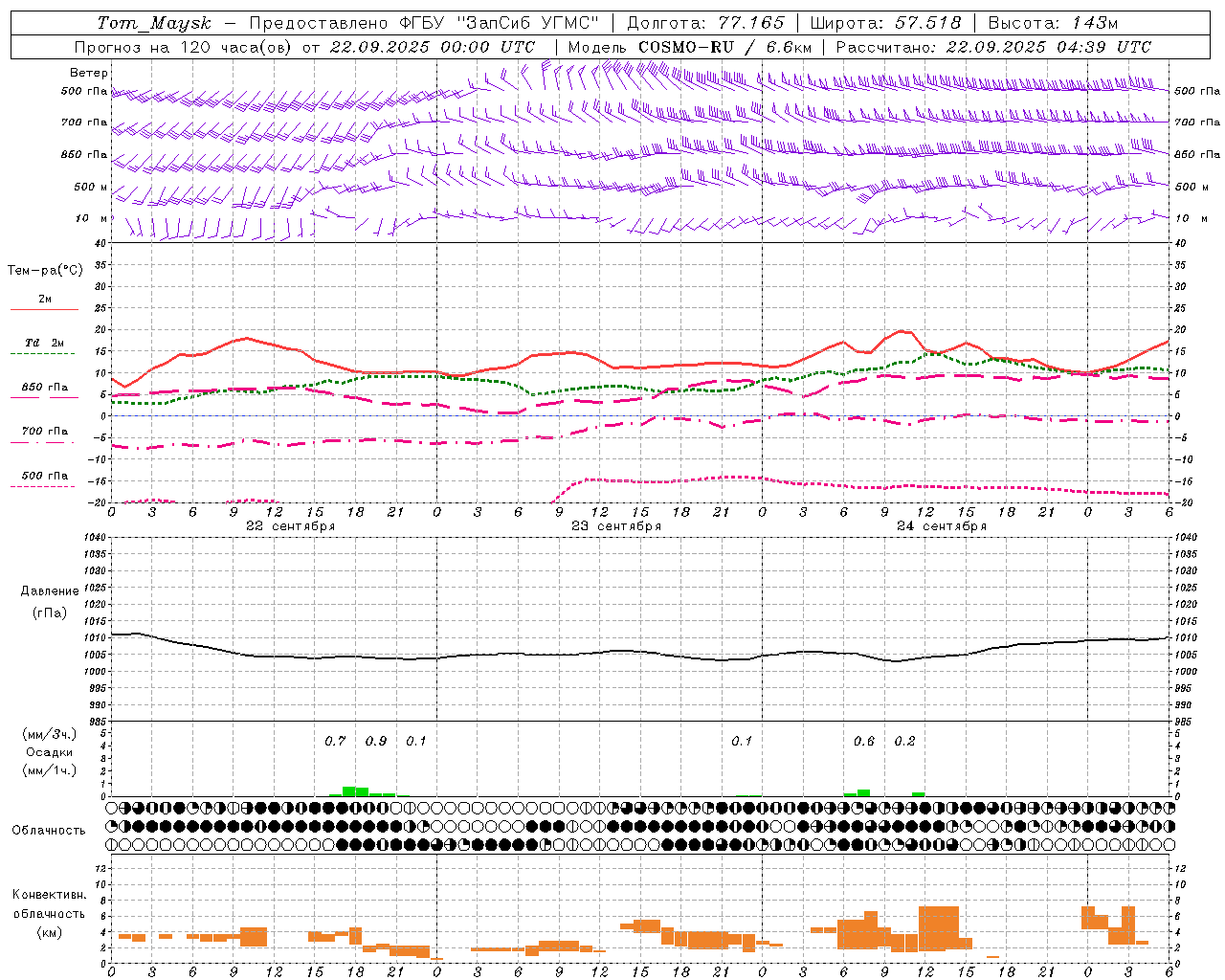Click the precipitation amount 0.2
Screen dimensions: 1225x980
click(x=904, y=741)
